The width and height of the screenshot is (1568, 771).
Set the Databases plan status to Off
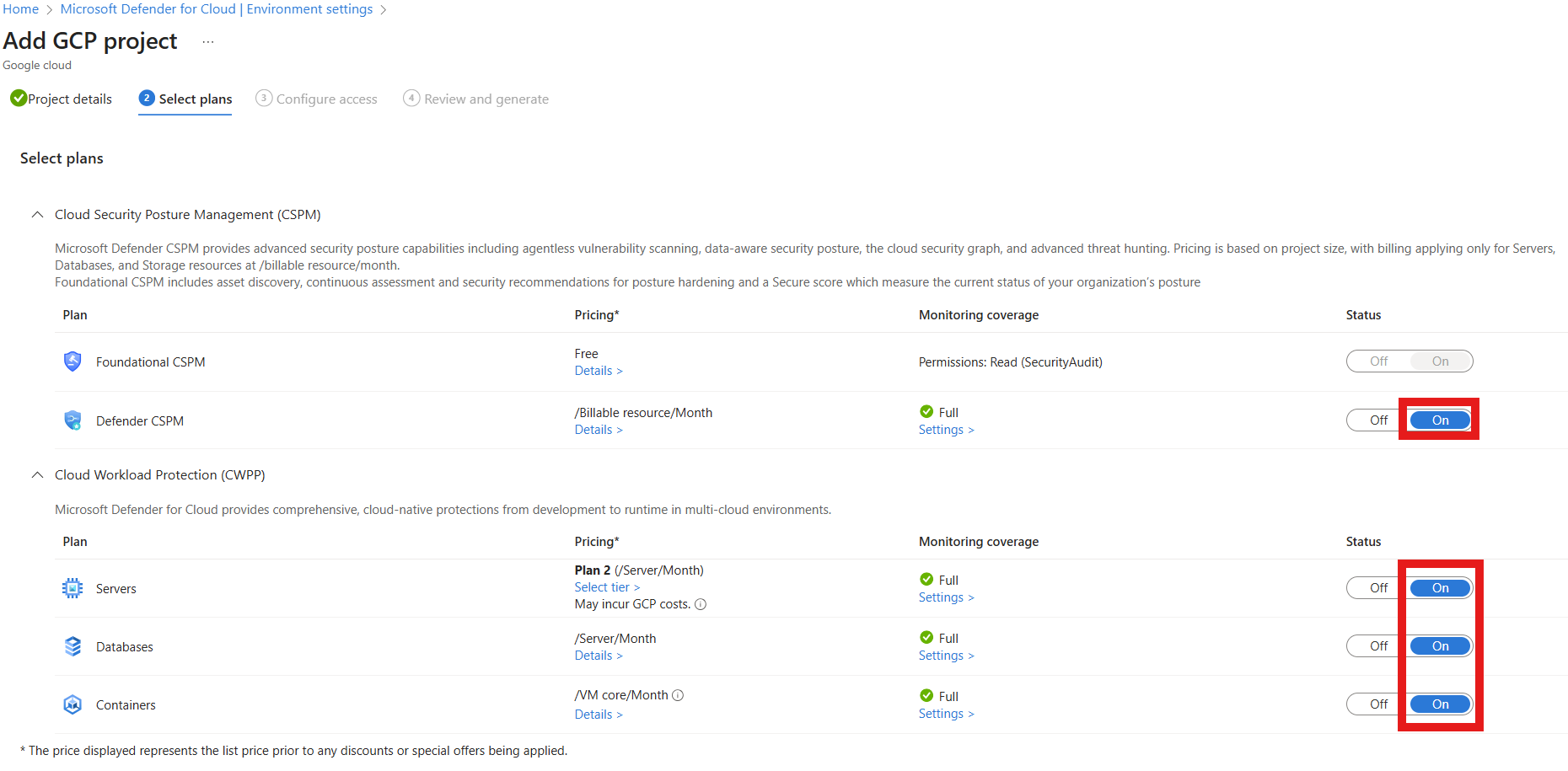pos(1378,646)
